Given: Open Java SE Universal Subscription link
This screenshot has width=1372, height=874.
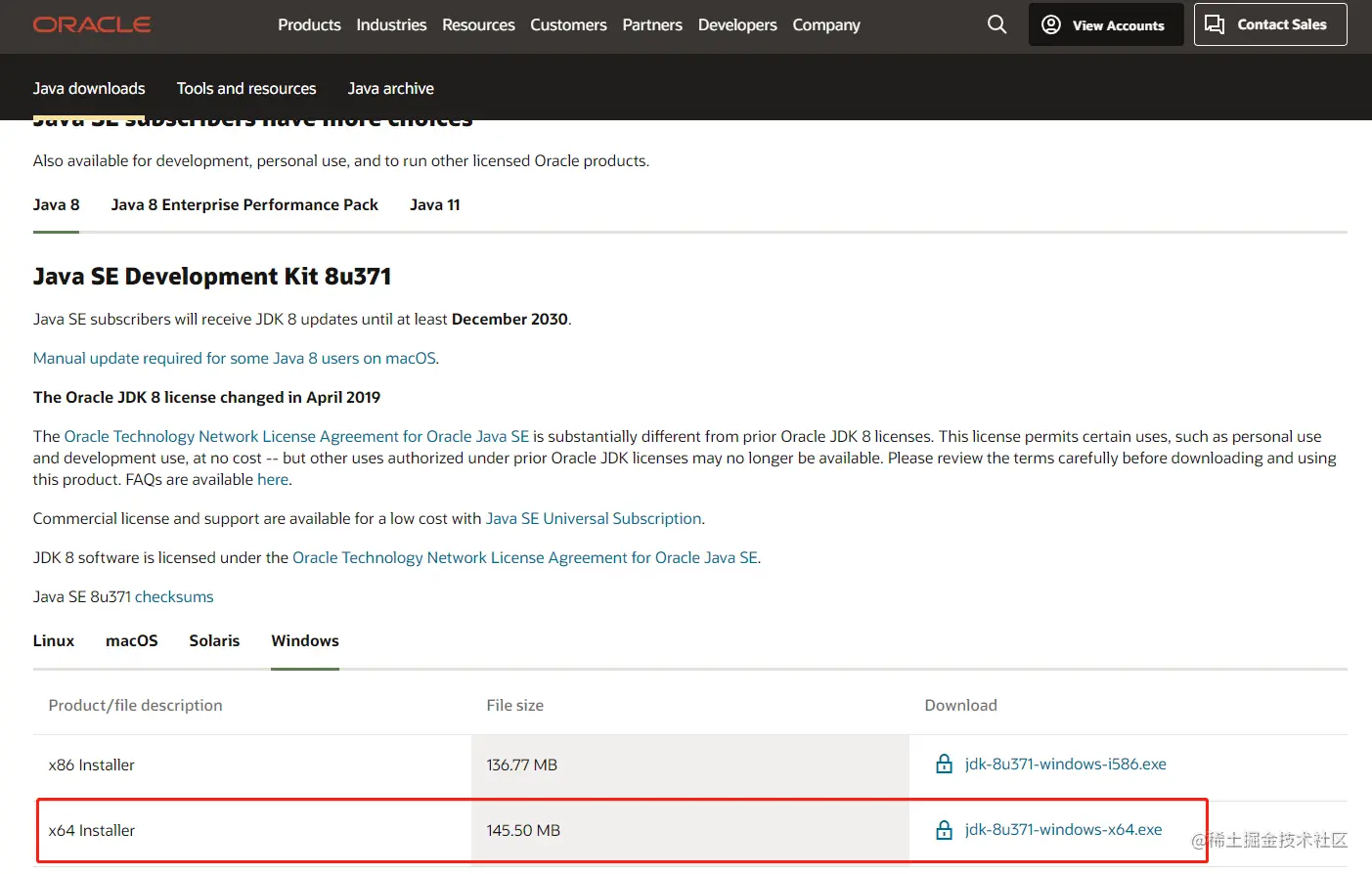Looking at the screenshot, I should [x=594, y=519].
